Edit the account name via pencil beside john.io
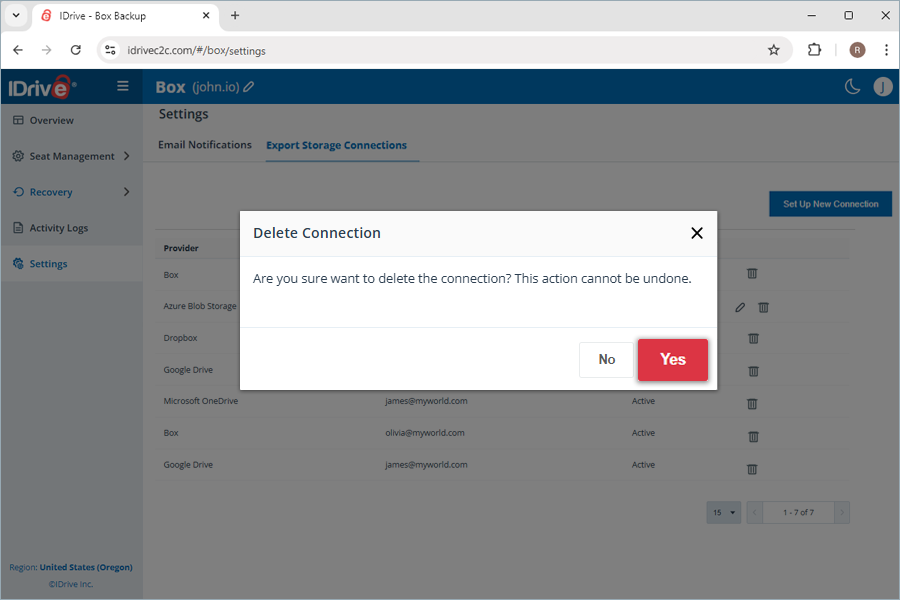This screenshot has width=900, height=600. click(x=247, y=87)
